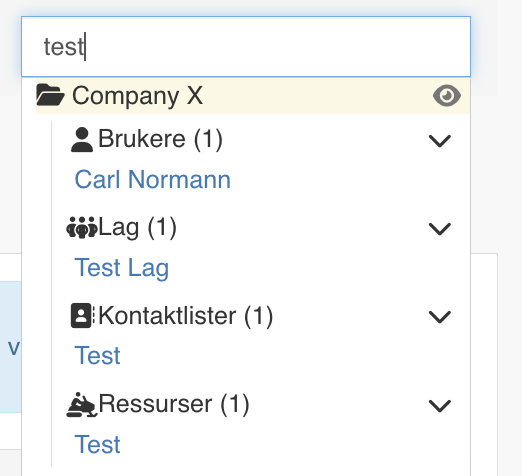This screenshot has width=522, height=476.
Task: Select the Kontaktlister (1) group heading
Action: click(186, 315)
